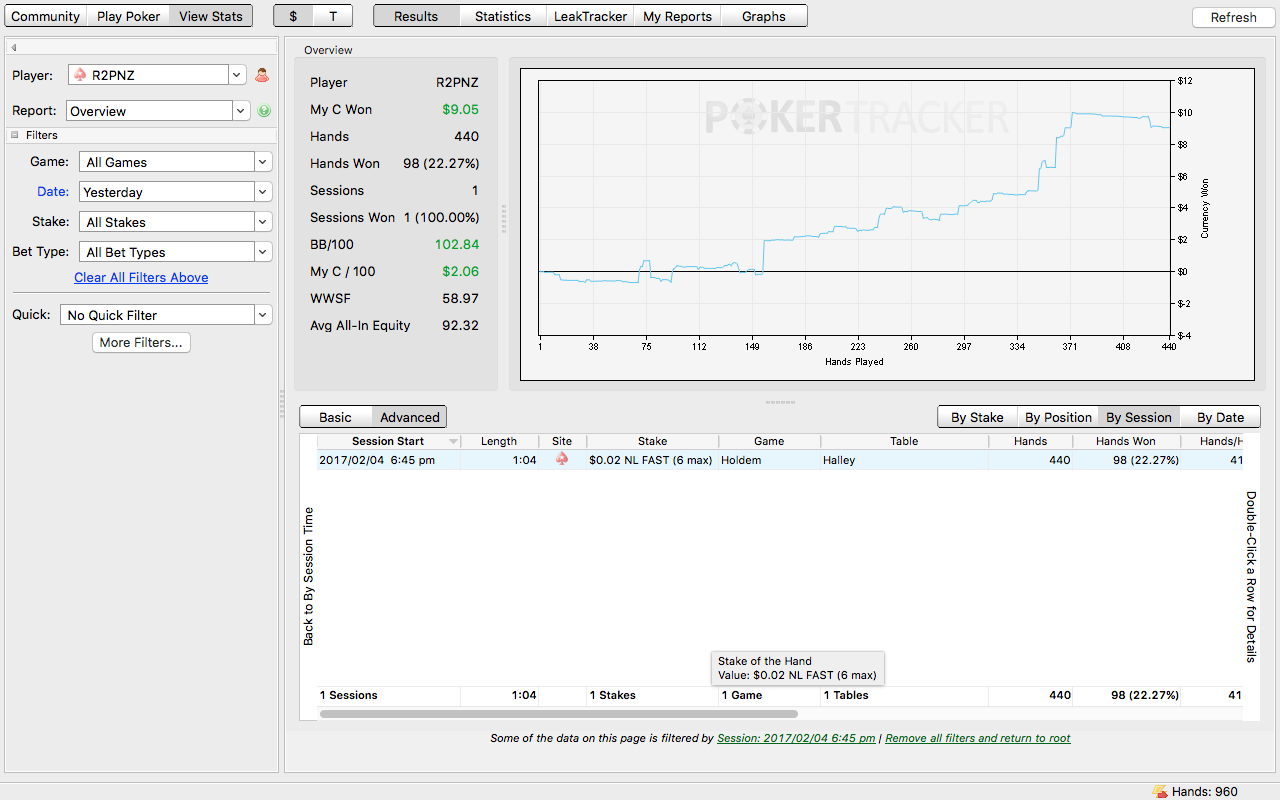Viewport: 1280px width, 800px height.
Task: Group results By Position
Action: pos(1058,417)
